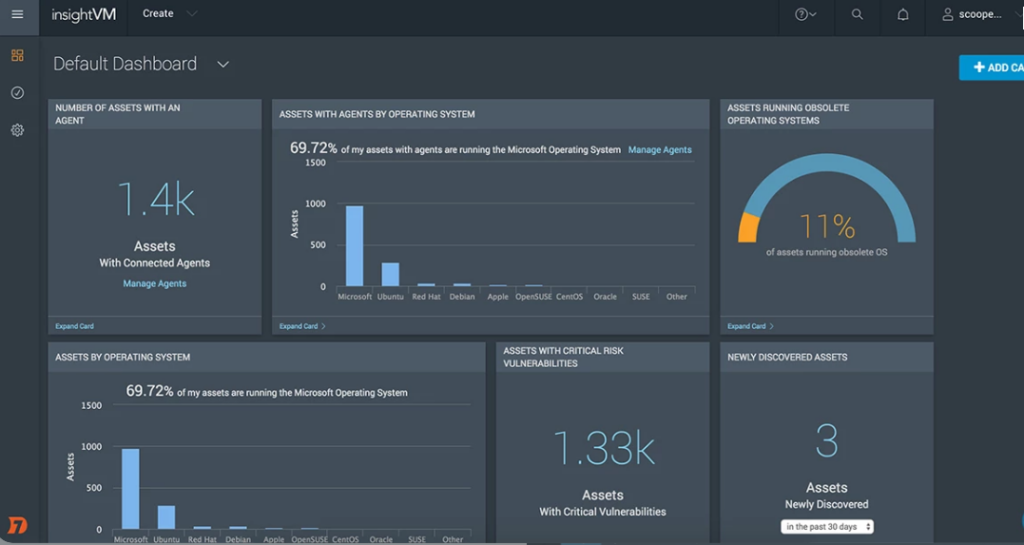Click 'Assets with Critical Risk Vulnerabilities' title

click(x=563, y=357)
